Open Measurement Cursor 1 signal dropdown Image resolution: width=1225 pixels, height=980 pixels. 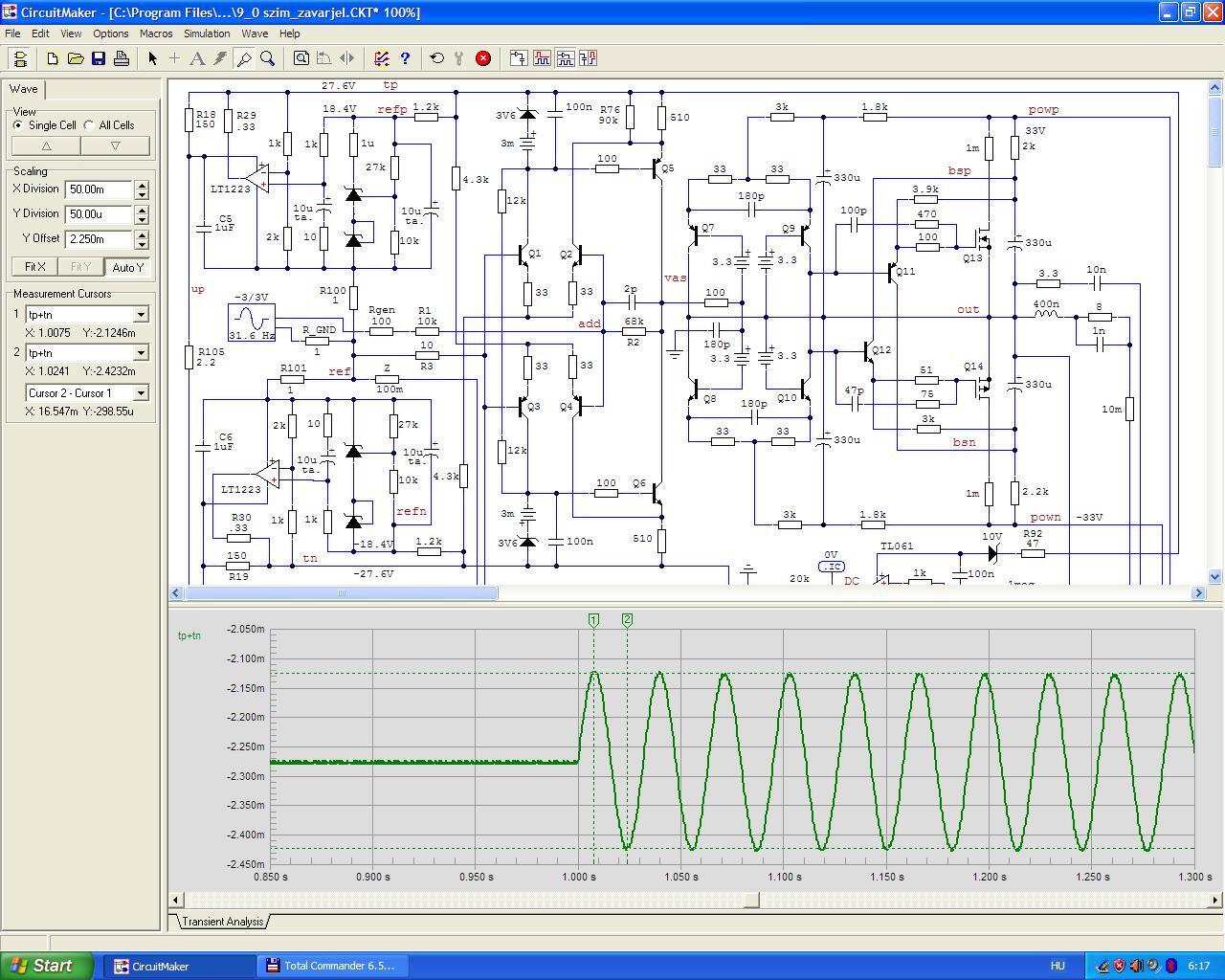[141, 315]
